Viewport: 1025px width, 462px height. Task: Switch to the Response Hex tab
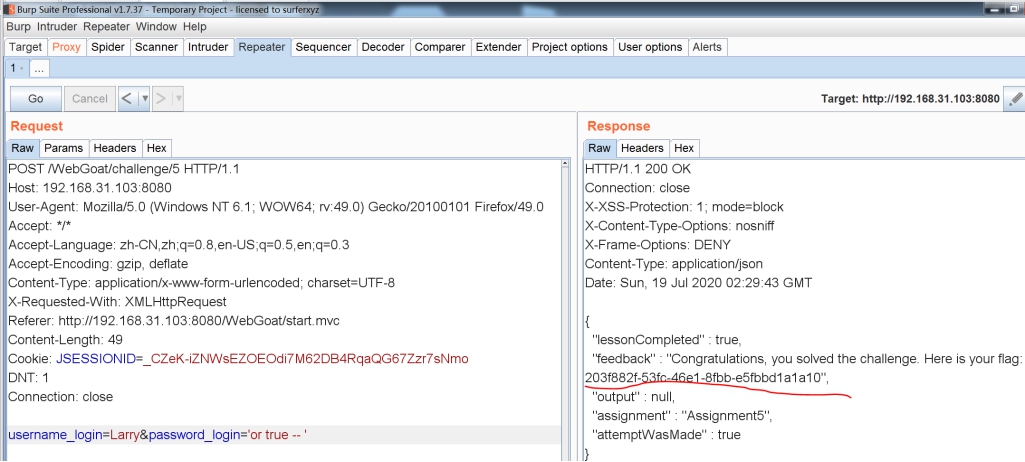pos(684,148)
